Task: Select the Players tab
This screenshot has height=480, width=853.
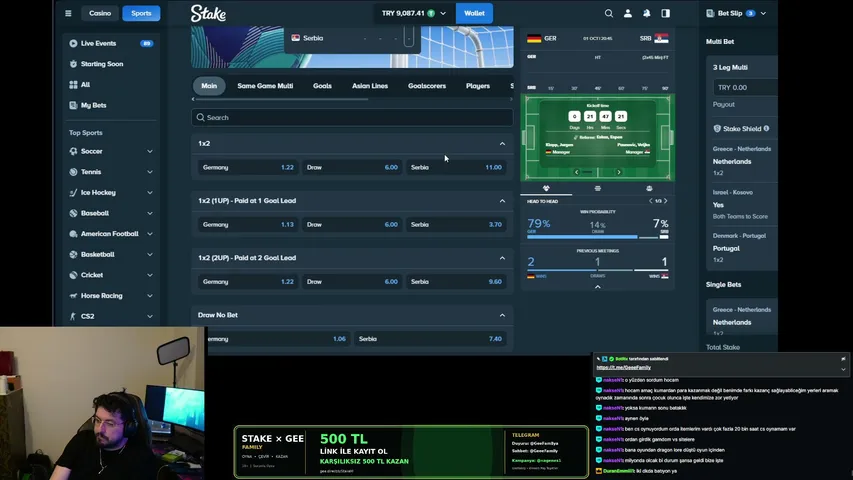Action: coord(478,86)
